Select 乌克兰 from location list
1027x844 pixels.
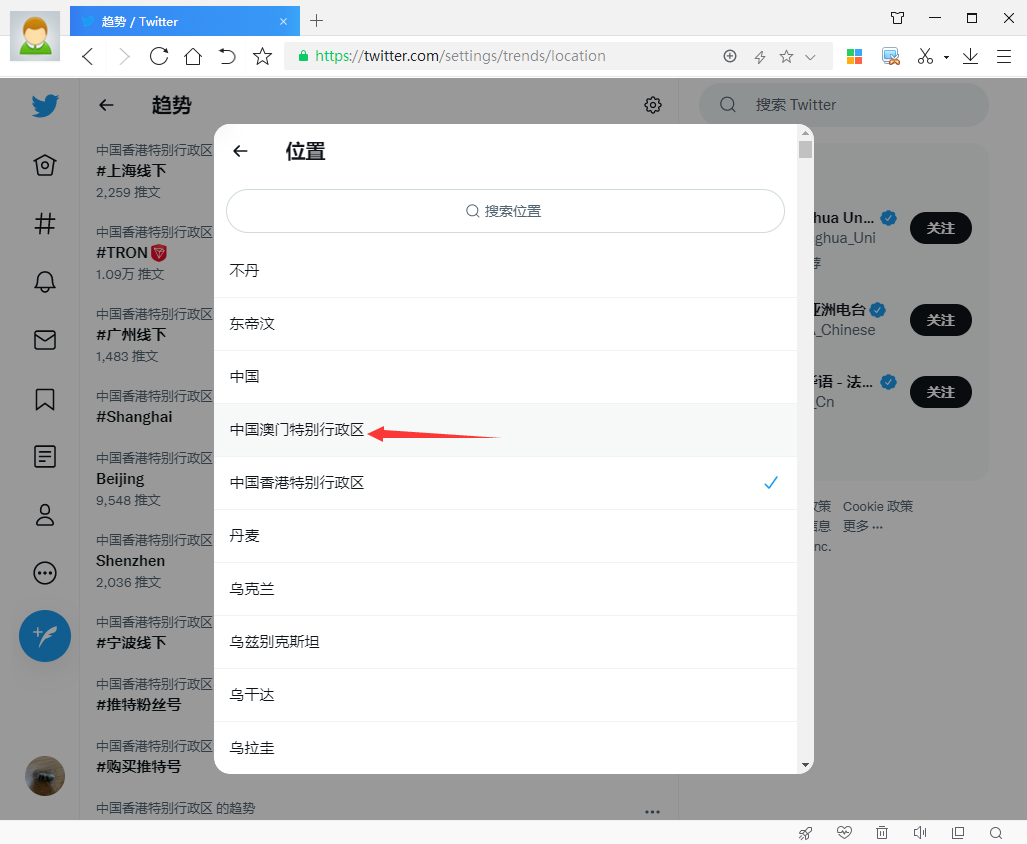pyautogui.click(x=505, y=589)
